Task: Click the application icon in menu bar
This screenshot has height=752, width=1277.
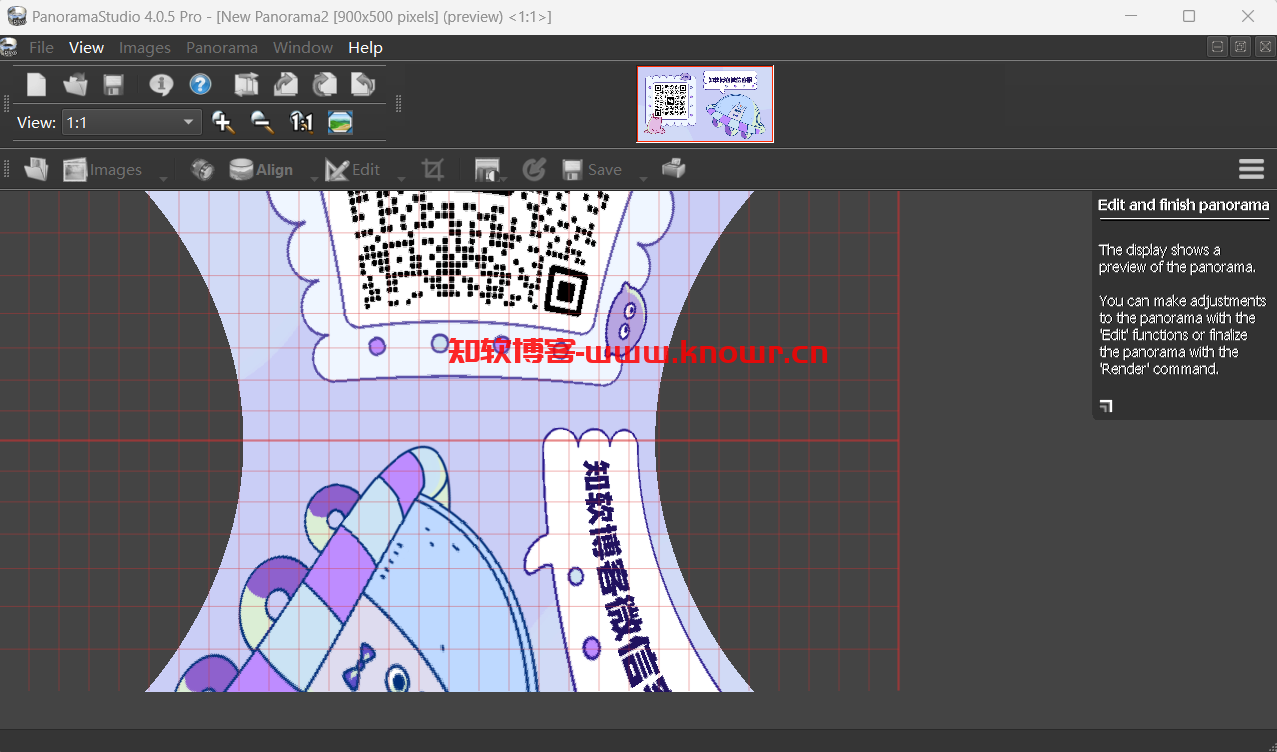Action: 9,47
